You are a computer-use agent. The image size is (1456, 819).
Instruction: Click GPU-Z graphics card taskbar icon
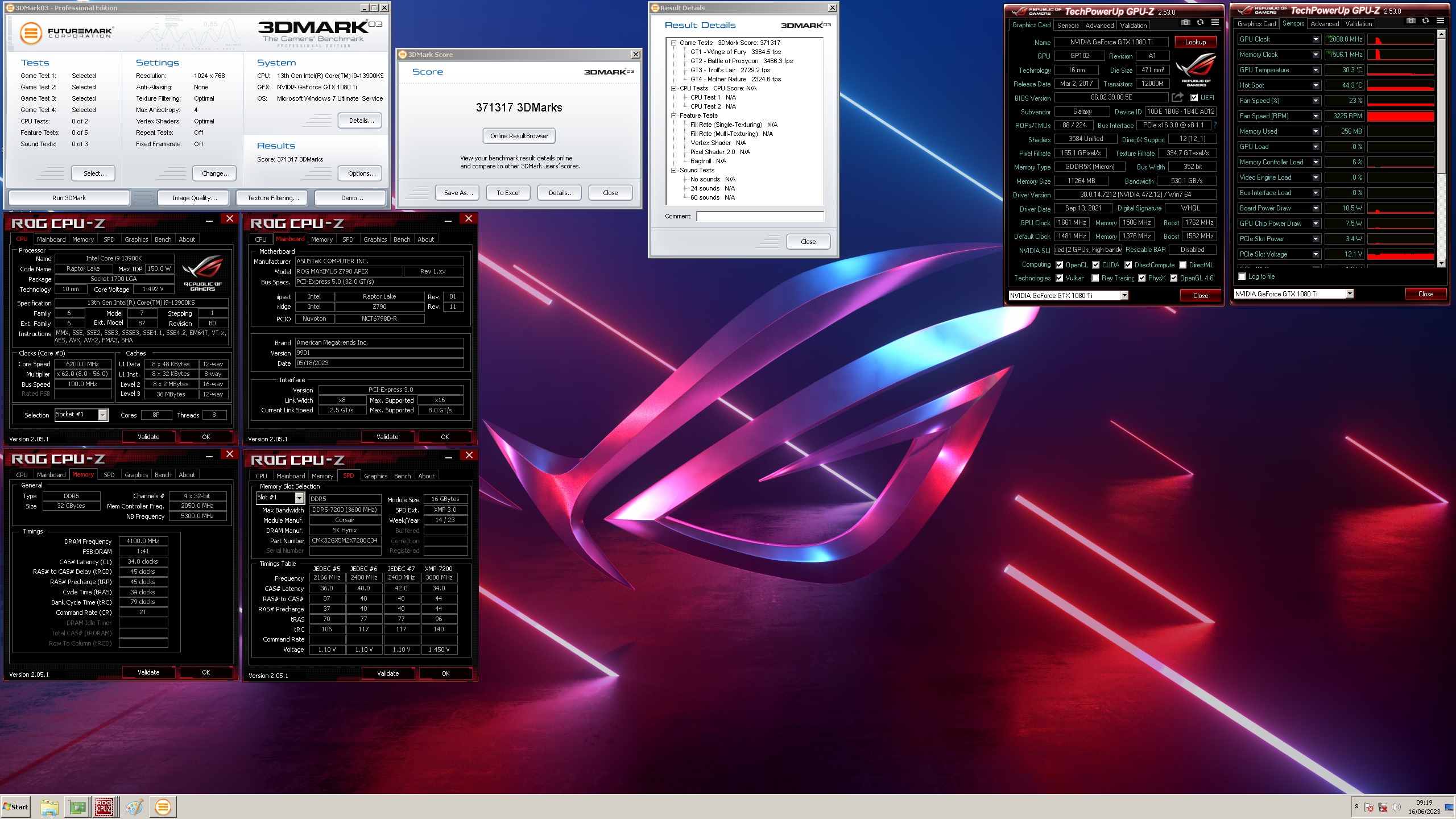pyautogui.click(x=77, y=807)
